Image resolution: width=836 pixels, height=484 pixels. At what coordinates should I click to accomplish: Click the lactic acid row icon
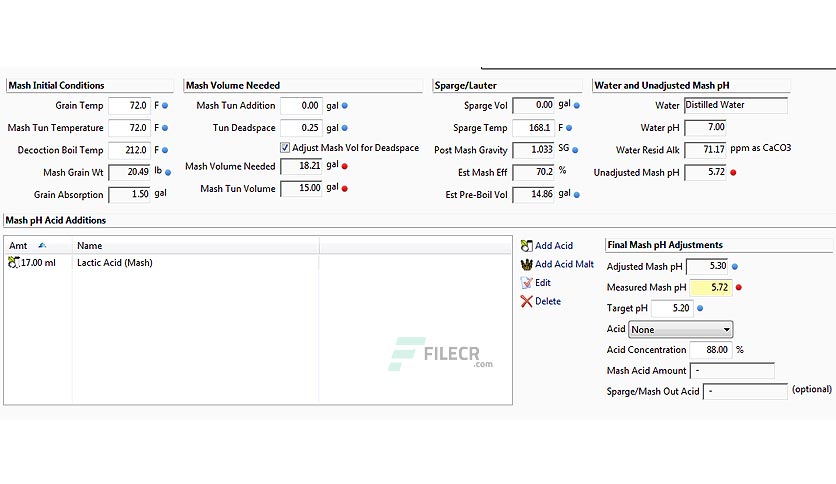tap(13, 262)
